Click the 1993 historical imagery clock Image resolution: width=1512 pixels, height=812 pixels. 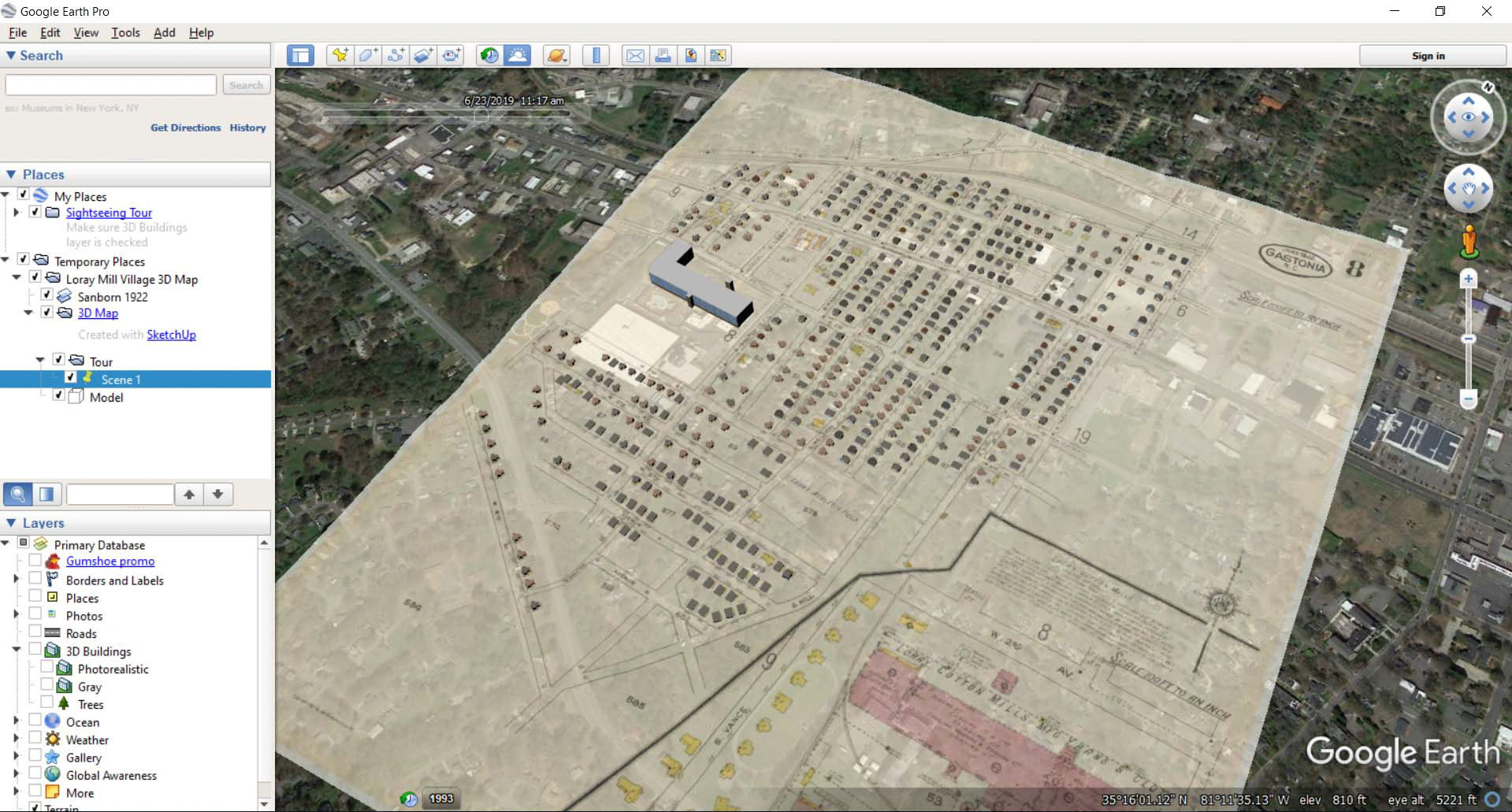point(409,799)
